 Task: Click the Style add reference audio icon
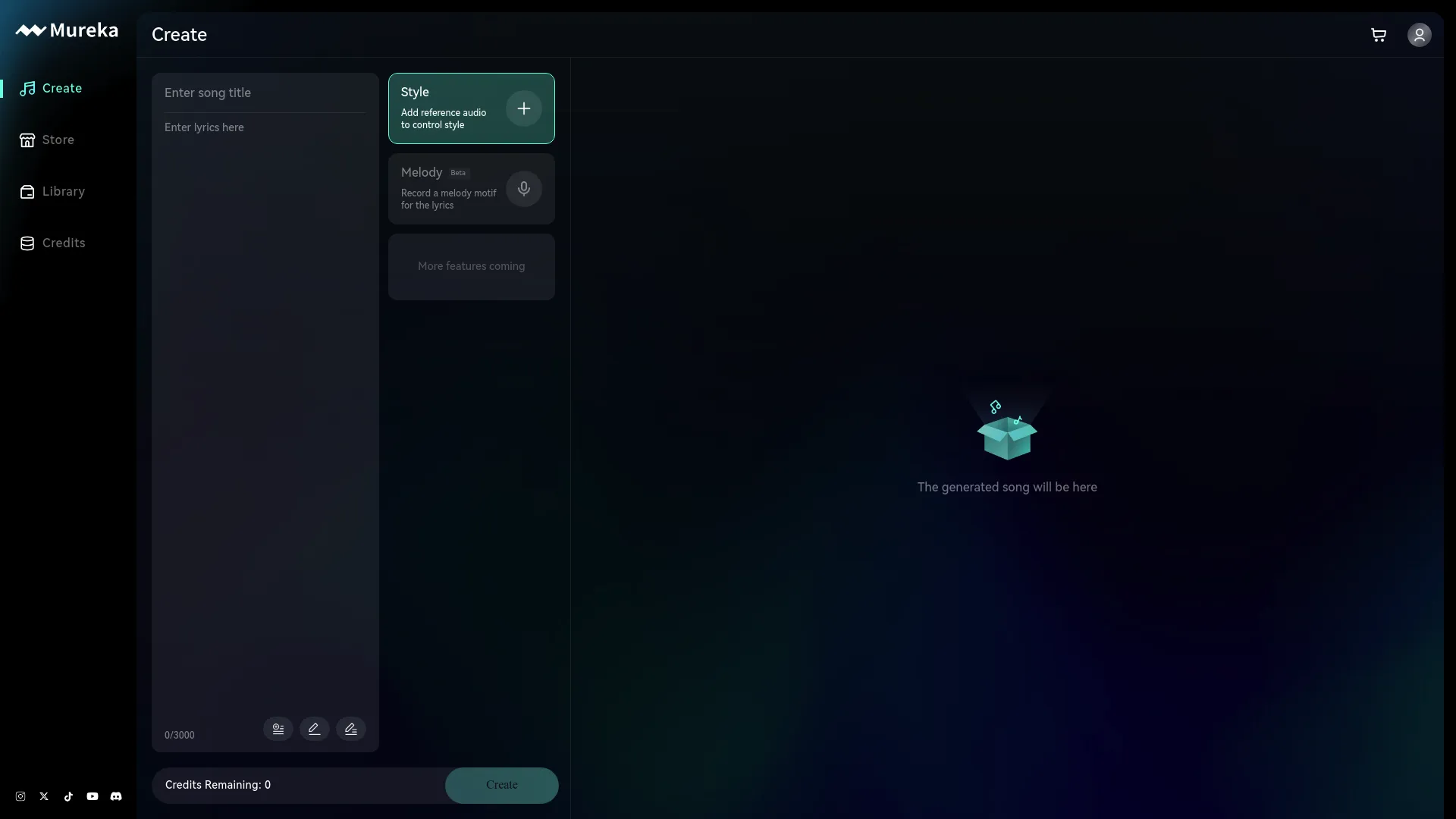524,108
